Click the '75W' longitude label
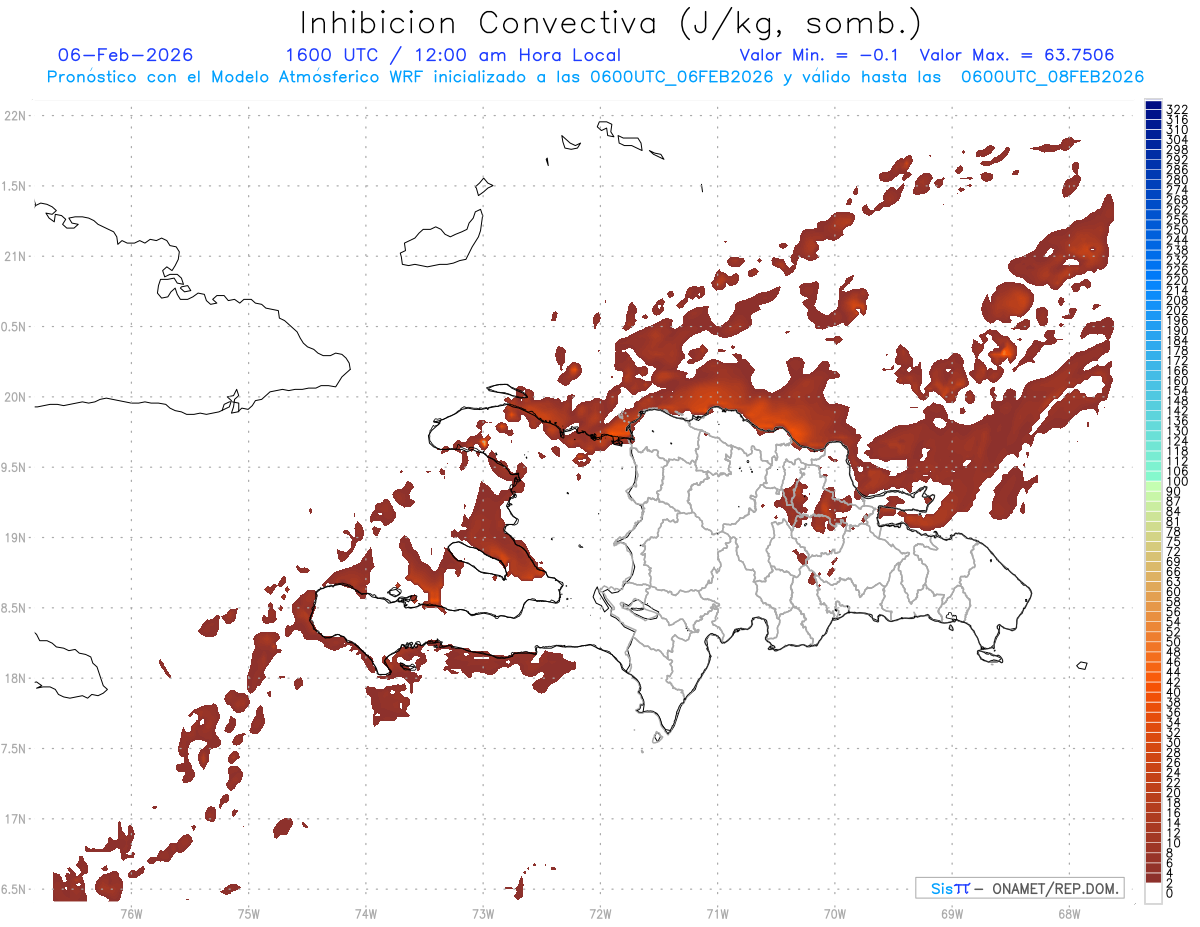1200x927 pixels. click(249, 913)
